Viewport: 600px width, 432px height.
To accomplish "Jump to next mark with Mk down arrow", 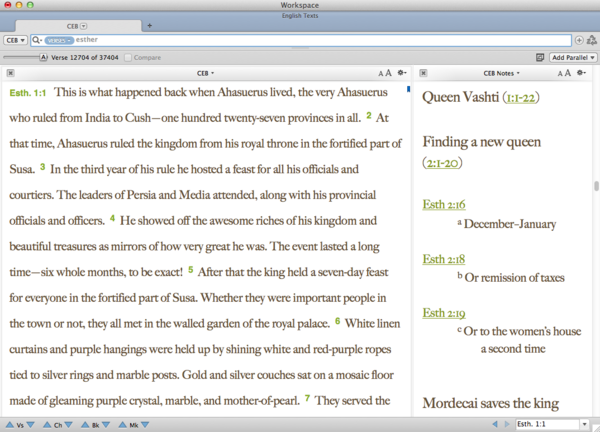I will click(x=145, y=425).
